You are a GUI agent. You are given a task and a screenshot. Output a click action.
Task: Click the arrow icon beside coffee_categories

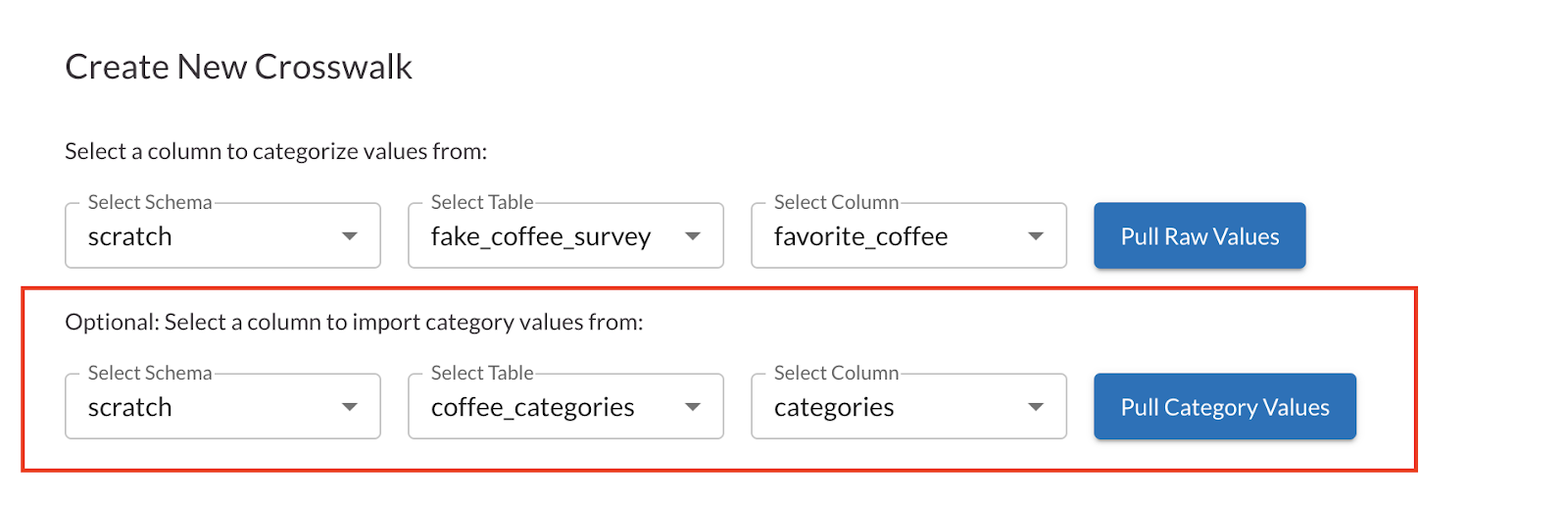[x=693, y=407]
